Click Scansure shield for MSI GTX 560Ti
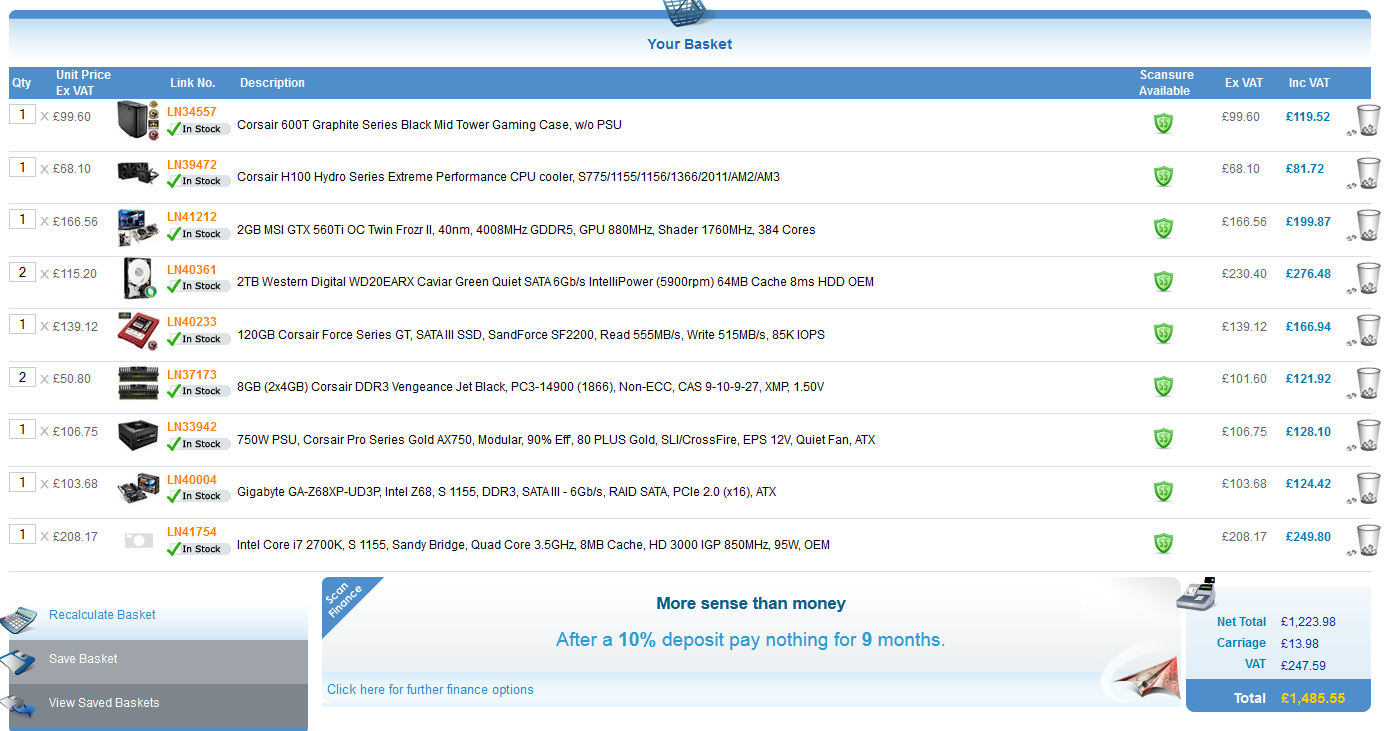This screenshot has height=731, width=1387. tap(1163, 229)
